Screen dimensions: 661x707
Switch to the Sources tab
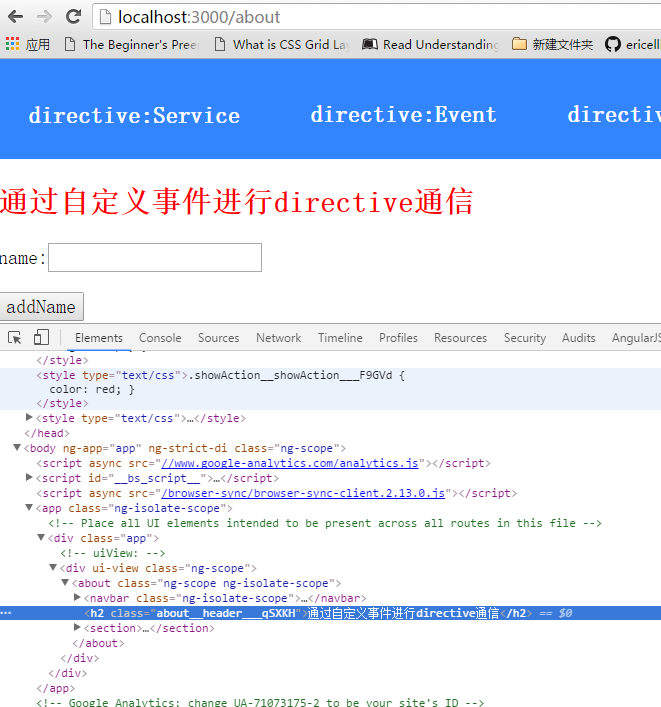218,338
